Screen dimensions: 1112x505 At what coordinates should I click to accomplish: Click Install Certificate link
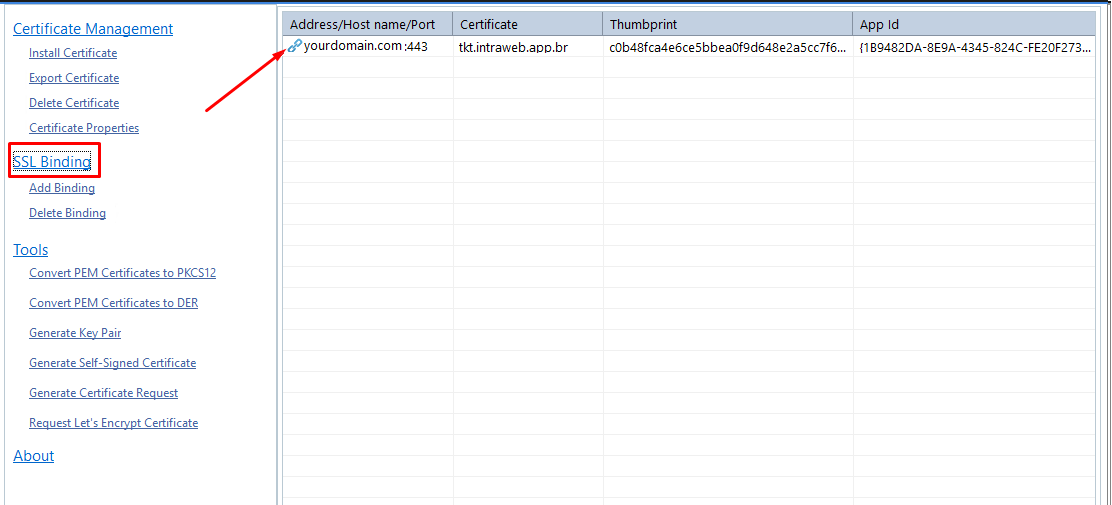(x=73, y=53)
